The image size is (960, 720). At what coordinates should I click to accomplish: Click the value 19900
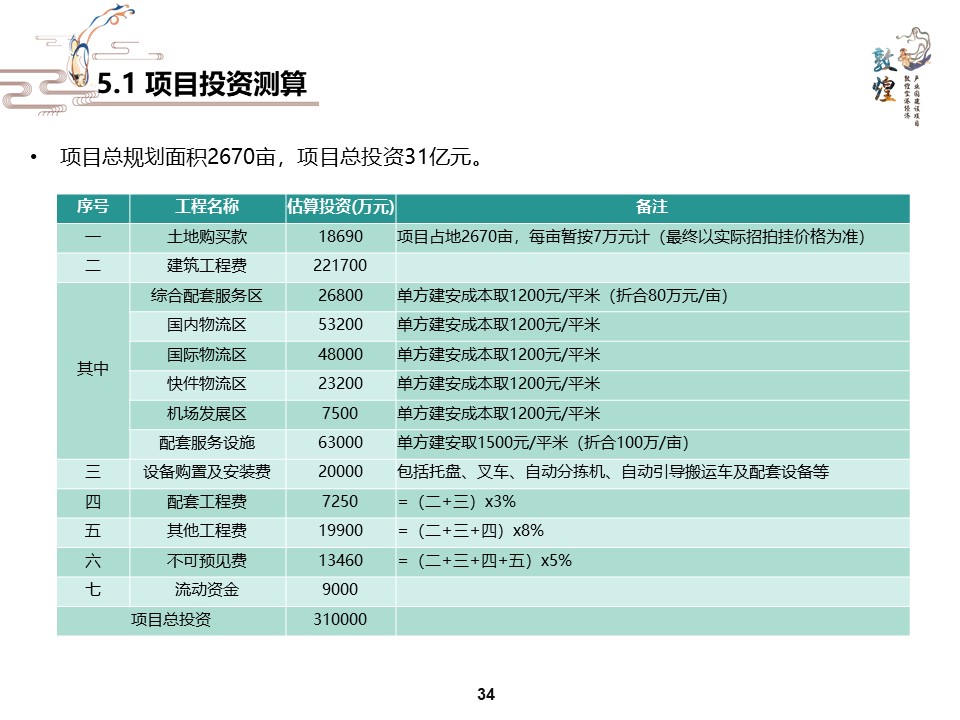340,531
